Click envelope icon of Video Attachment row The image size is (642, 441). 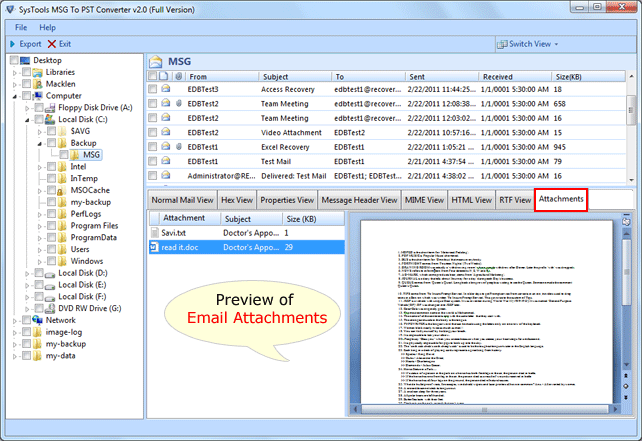pyautogui.click(x=166, y=132)
